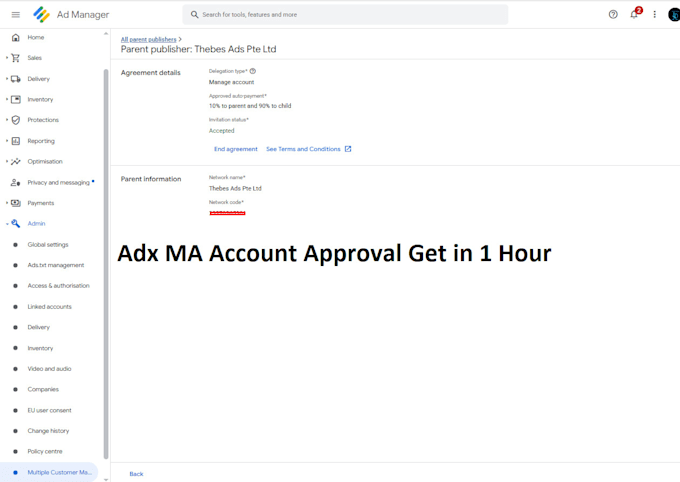Click the Parent publisher page title
Image resolution: width=680 pixels, height=482 pixels.
click(x=198, y=49)
